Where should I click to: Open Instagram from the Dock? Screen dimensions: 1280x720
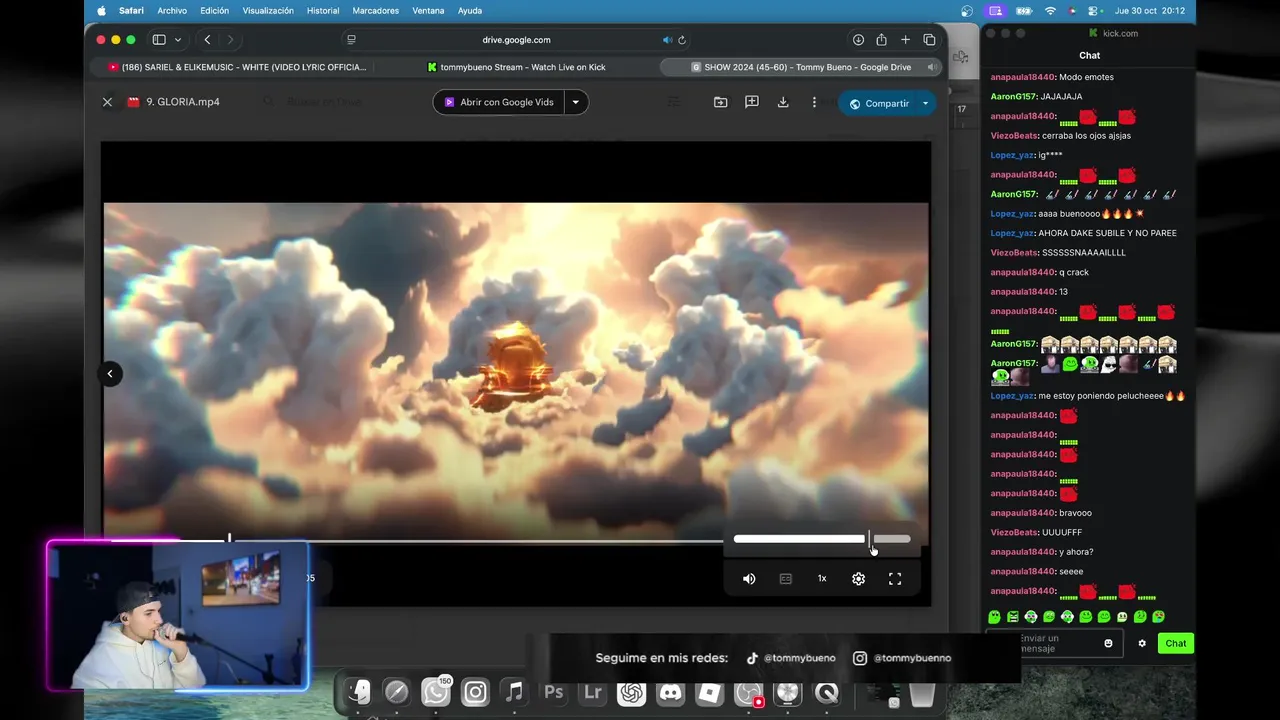coord(475,692)
